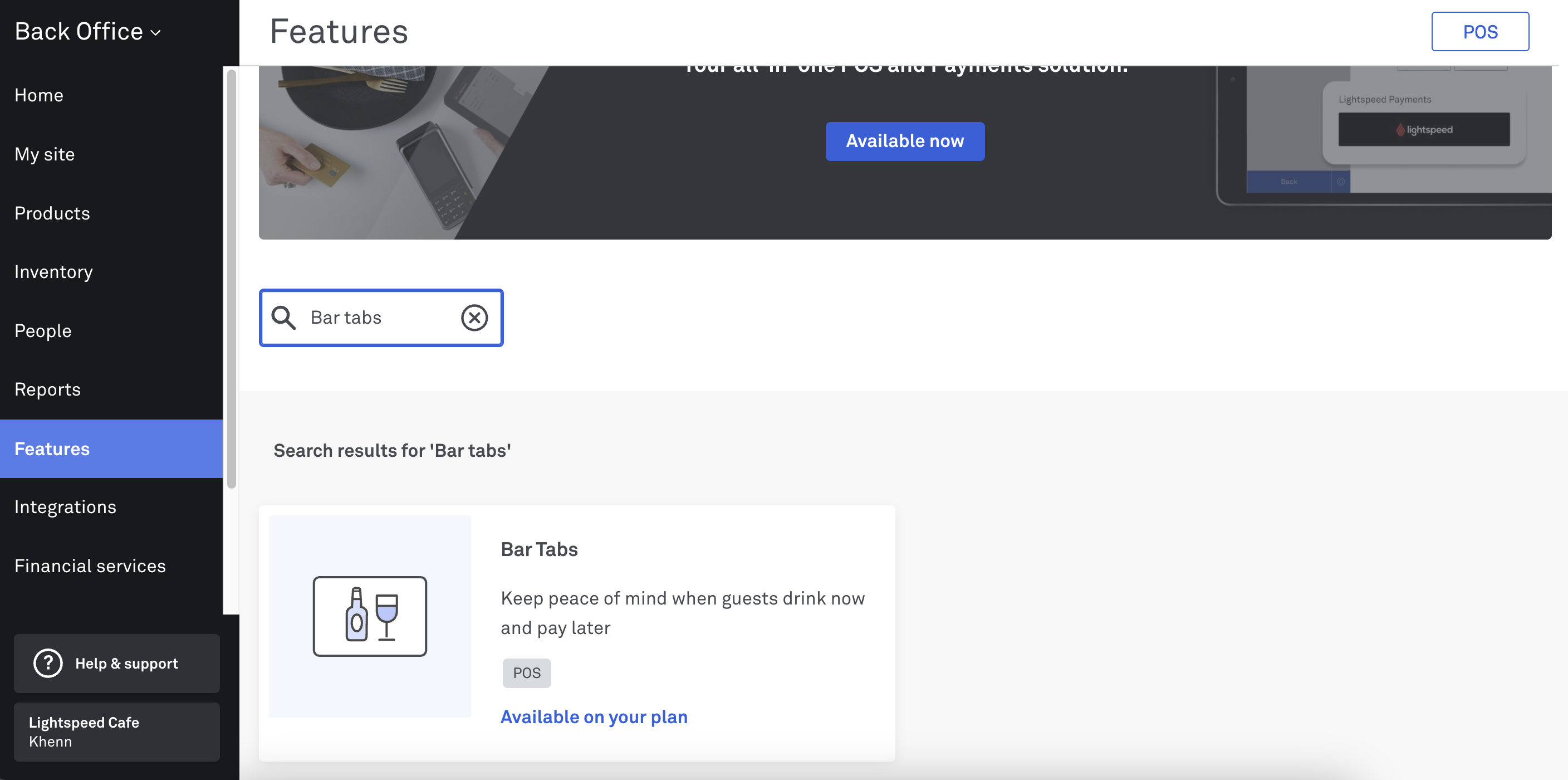Open the Lightspeed Cafe account switcher

pos(117,732)
